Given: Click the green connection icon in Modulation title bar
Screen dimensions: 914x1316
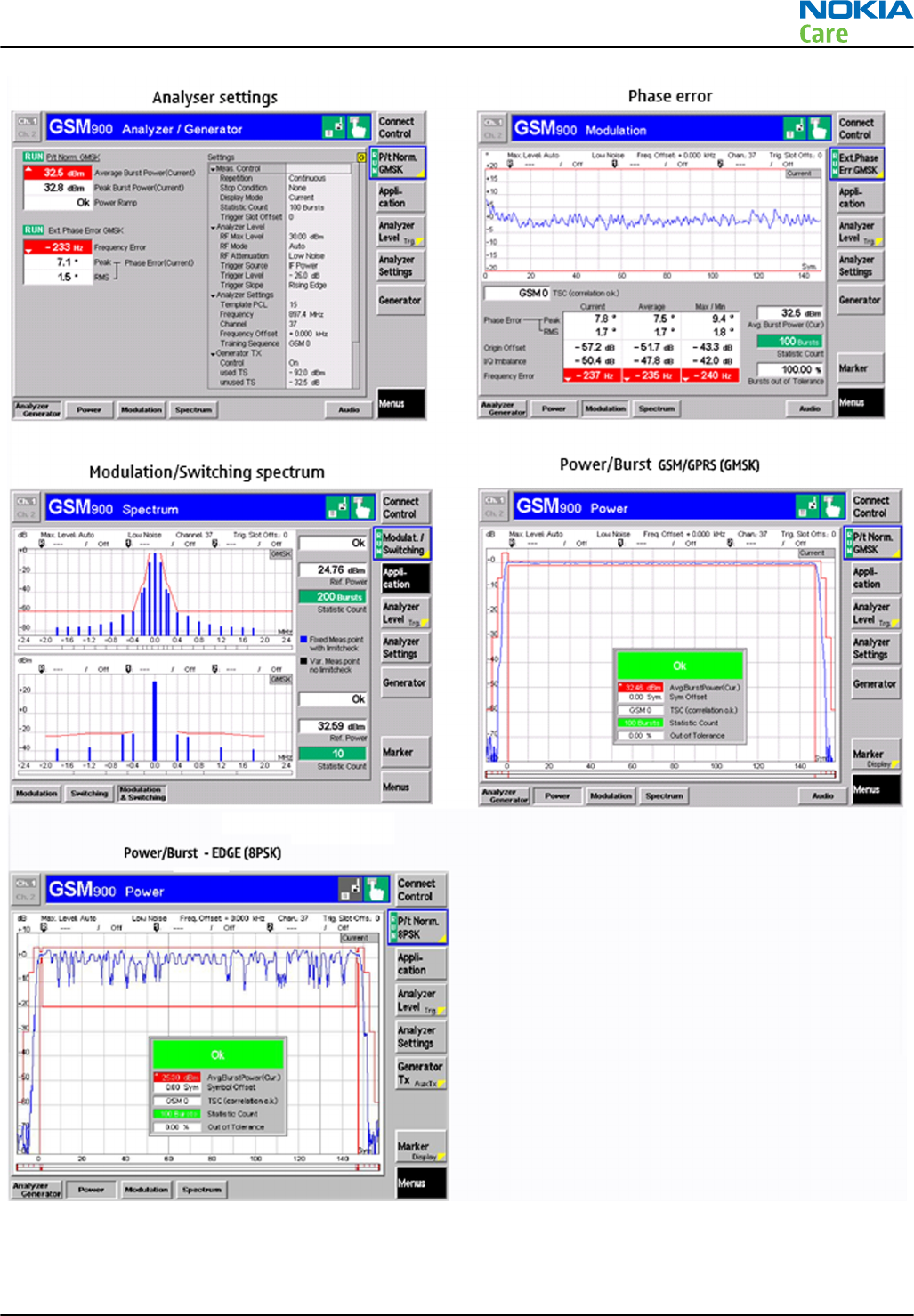Looking at the screenshot, I should (x=796, y=128).
